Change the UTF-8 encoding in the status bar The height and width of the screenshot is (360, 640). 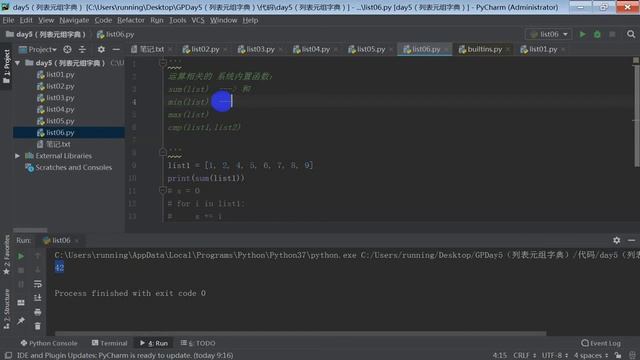tap(555, 356)
